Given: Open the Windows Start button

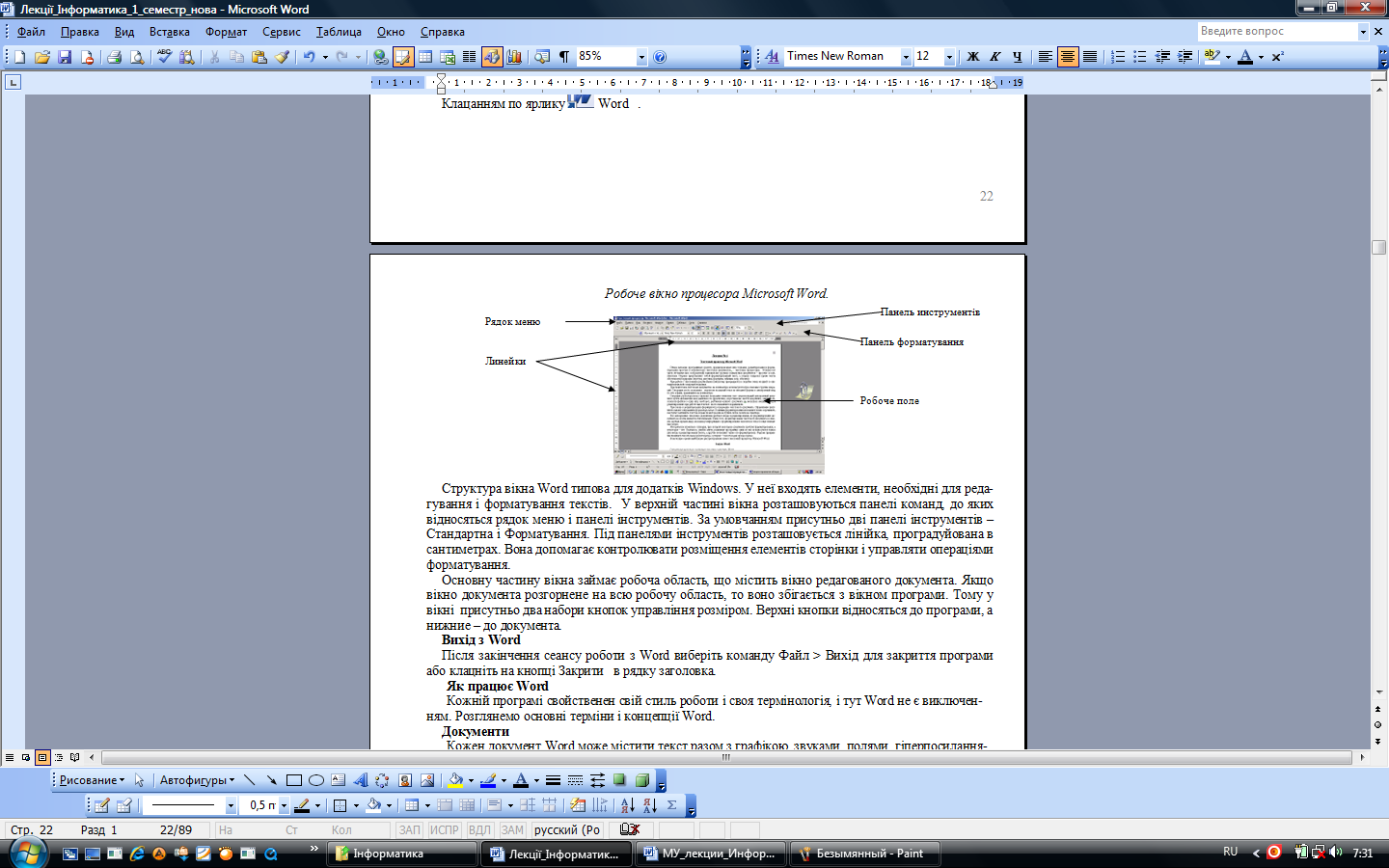Looking at the screenshot, I should (28, 854).
